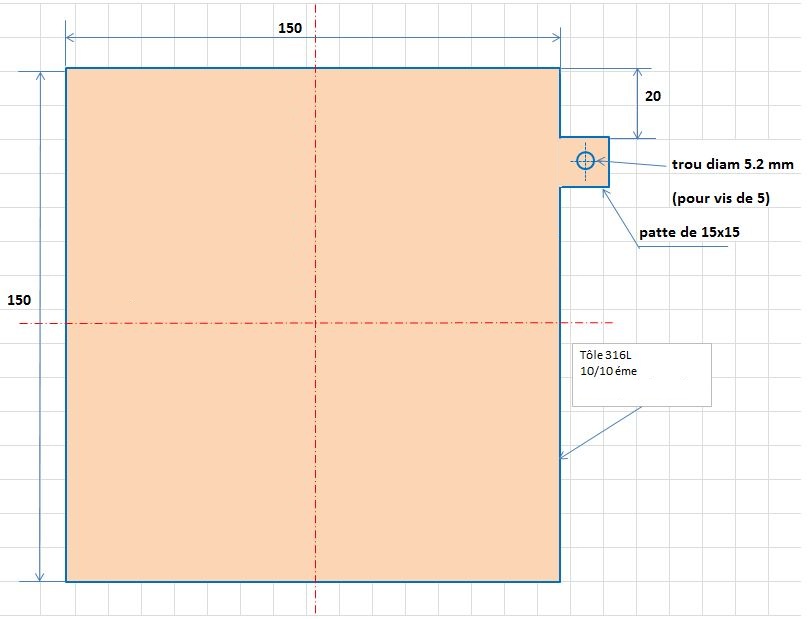Select the "20" dimension label

(x=652, y=97)
